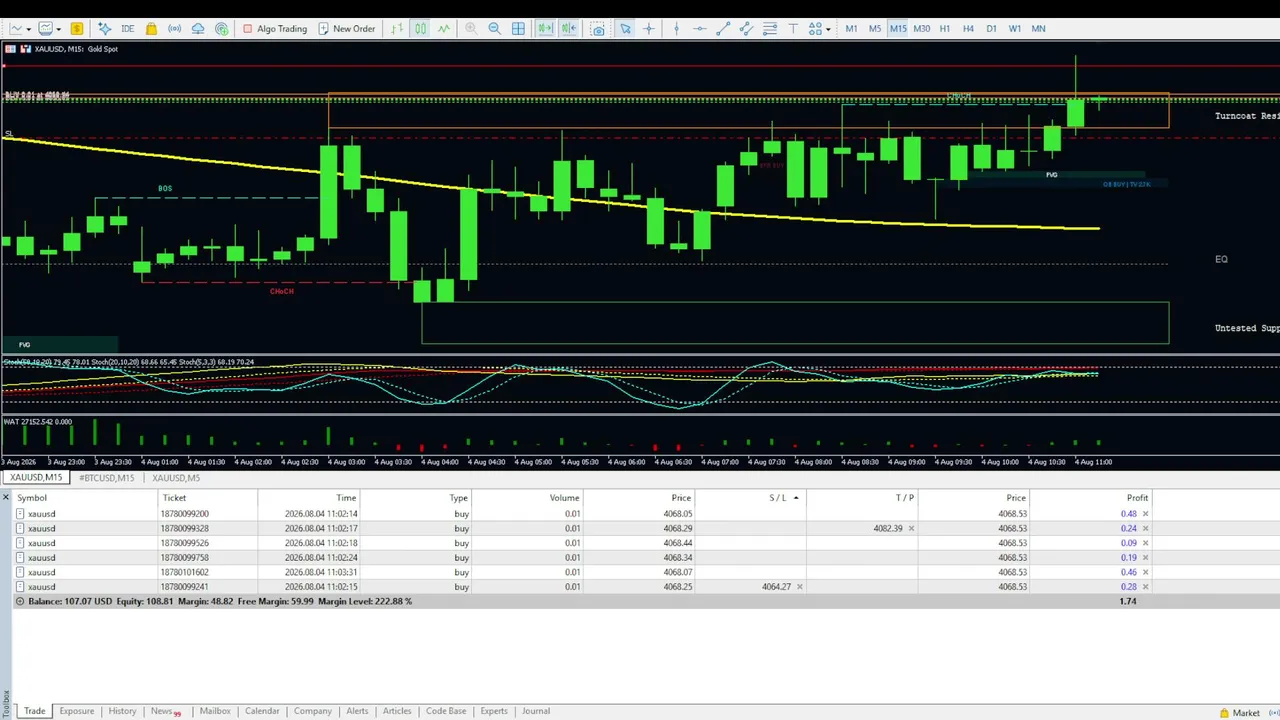This screenshot has height=720, width=1280.
Task: Remove the 4082.39 take profit
Action: pos(911,528)
